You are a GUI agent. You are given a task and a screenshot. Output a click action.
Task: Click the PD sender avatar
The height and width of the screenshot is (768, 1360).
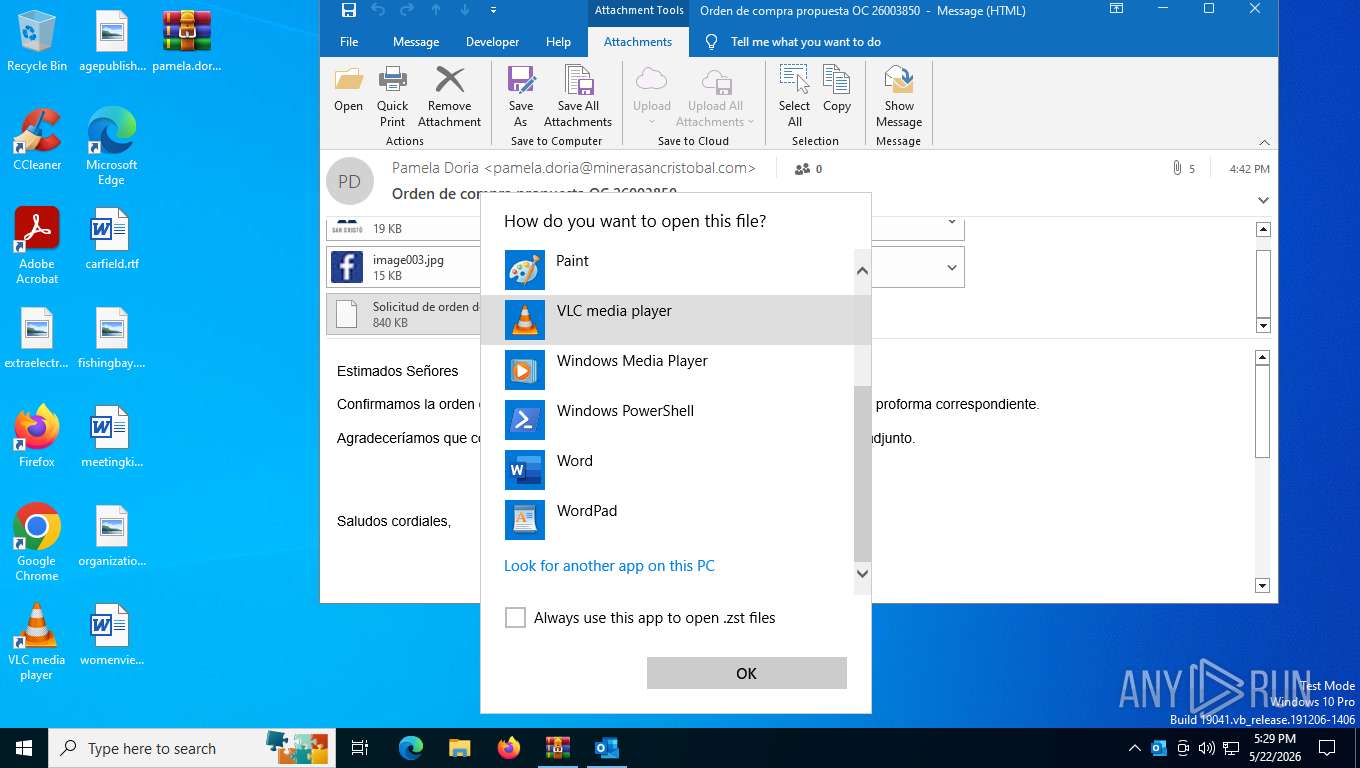tap(349, 181)
